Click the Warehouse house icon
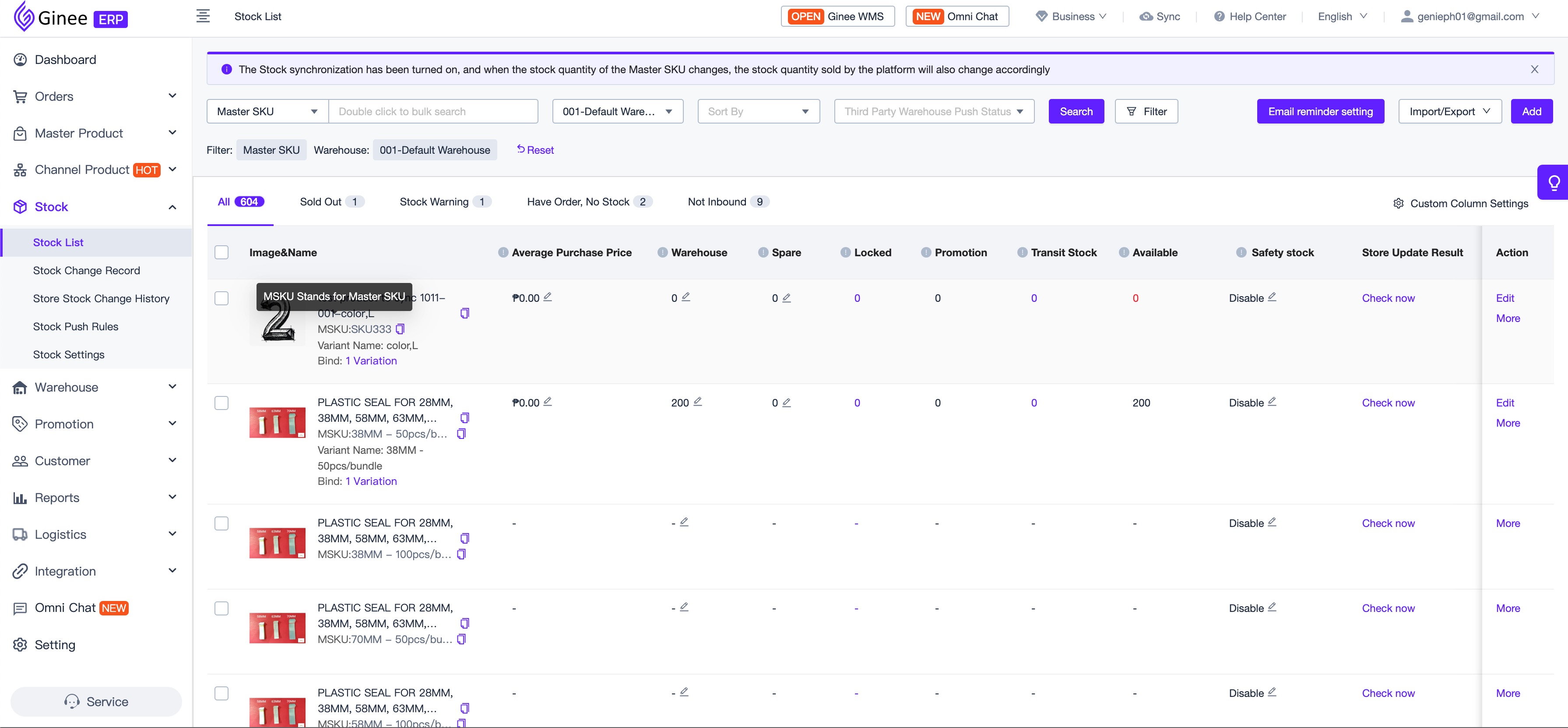1568x728 pixels. 20,388
